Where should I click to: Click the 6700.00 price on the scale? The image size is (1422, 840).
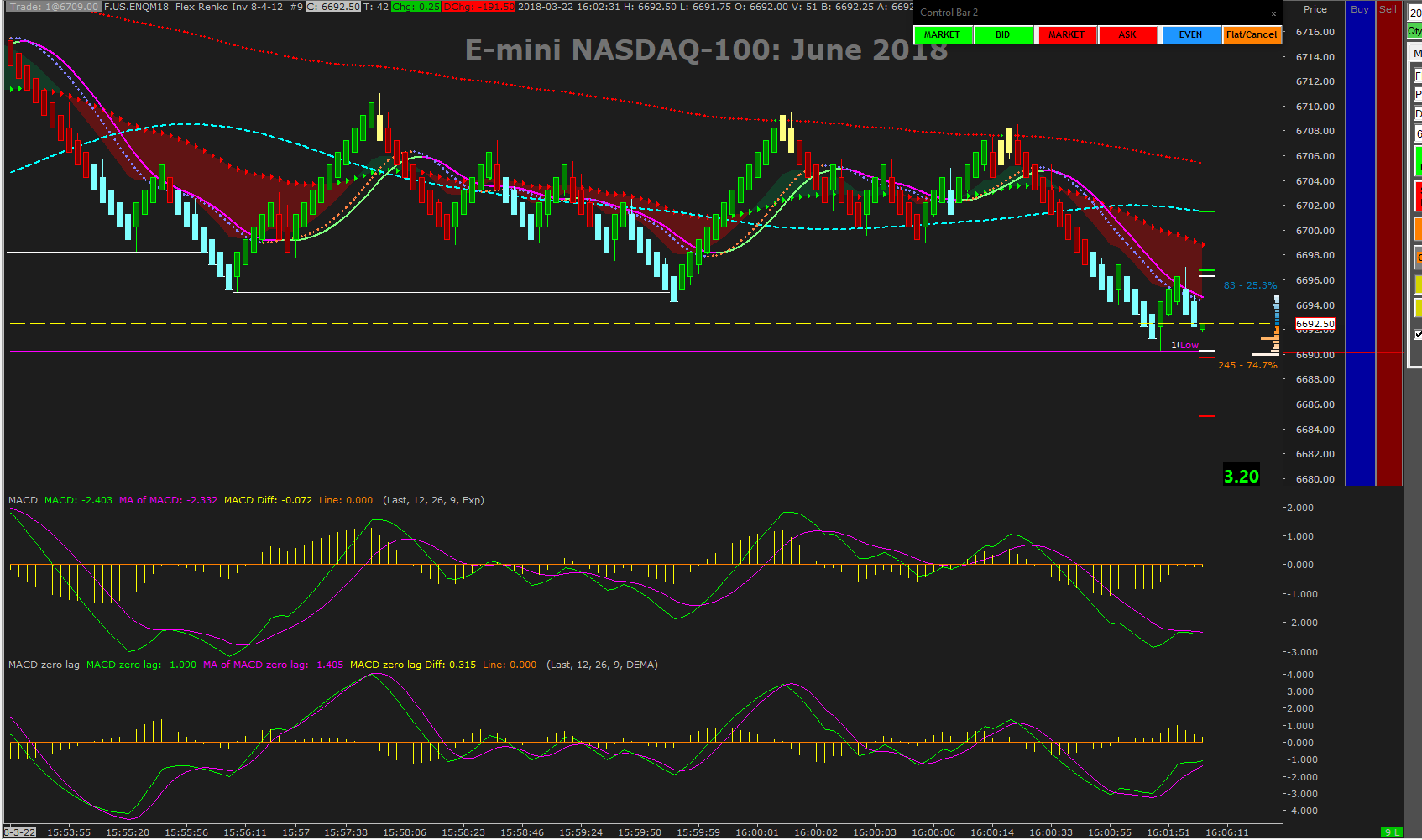[1315, 231]
